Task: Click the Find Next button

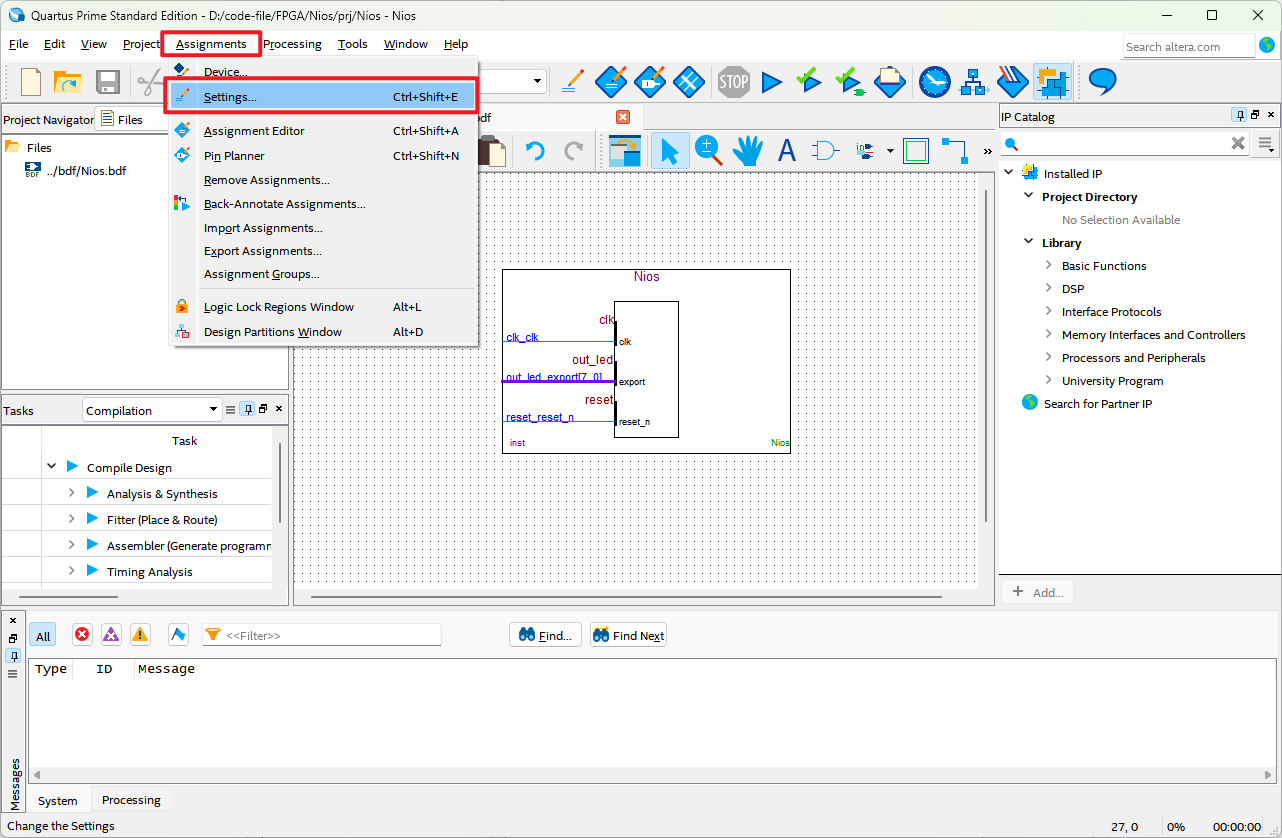Action: 628,635
